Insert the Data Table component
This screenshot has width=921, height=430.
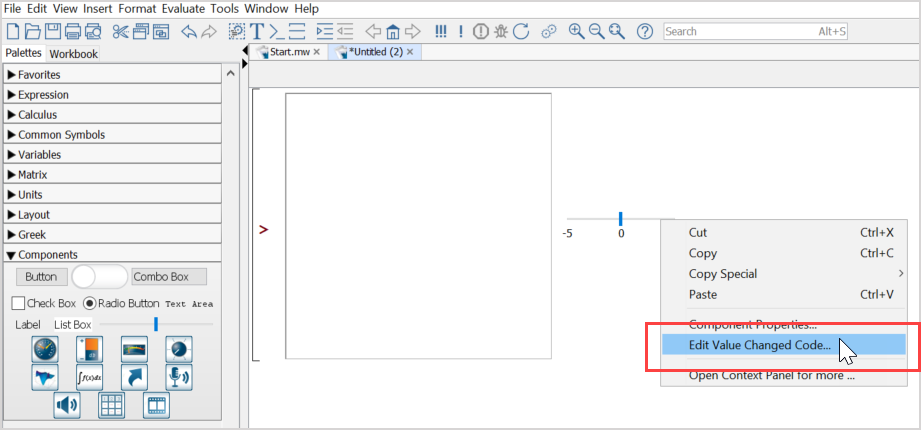[x=111, y=405]
